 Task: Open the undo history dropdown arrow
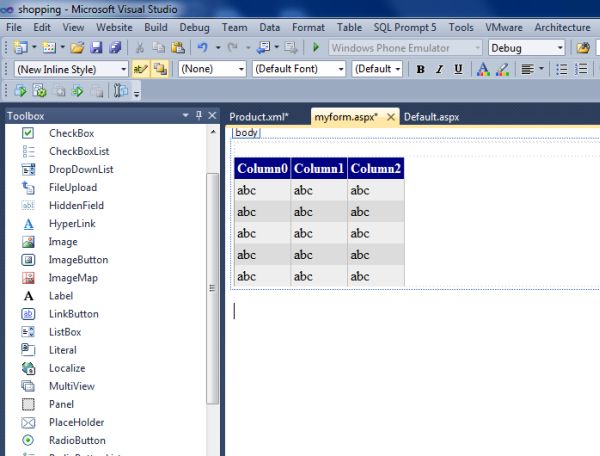pyautogui.click(x=218, y=48)
